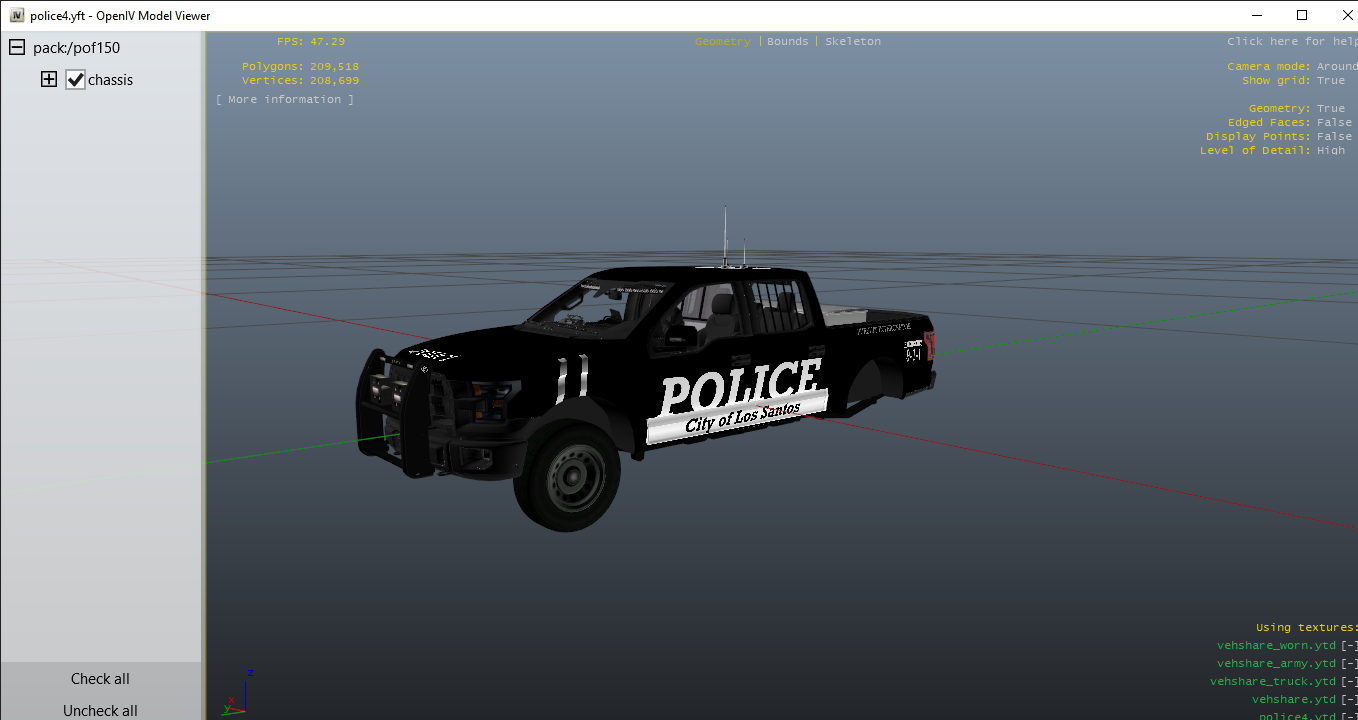The image size is (1358, 720).
Task: Click the [-] icon beside vehshare_worn.ytd
Action: point(1349,646)
